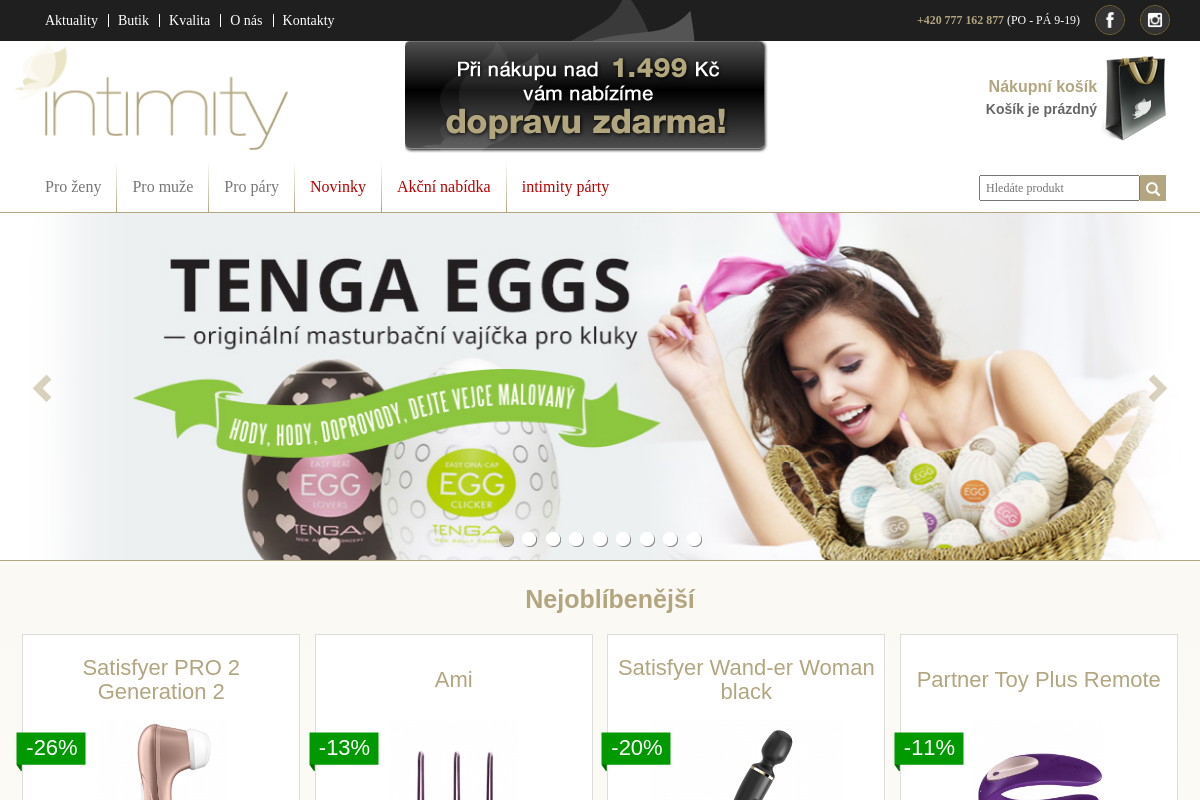Viewport: 1200px width, 800px height.
Task: Advance to next slide arrow
Action: tap(1158, 388)
